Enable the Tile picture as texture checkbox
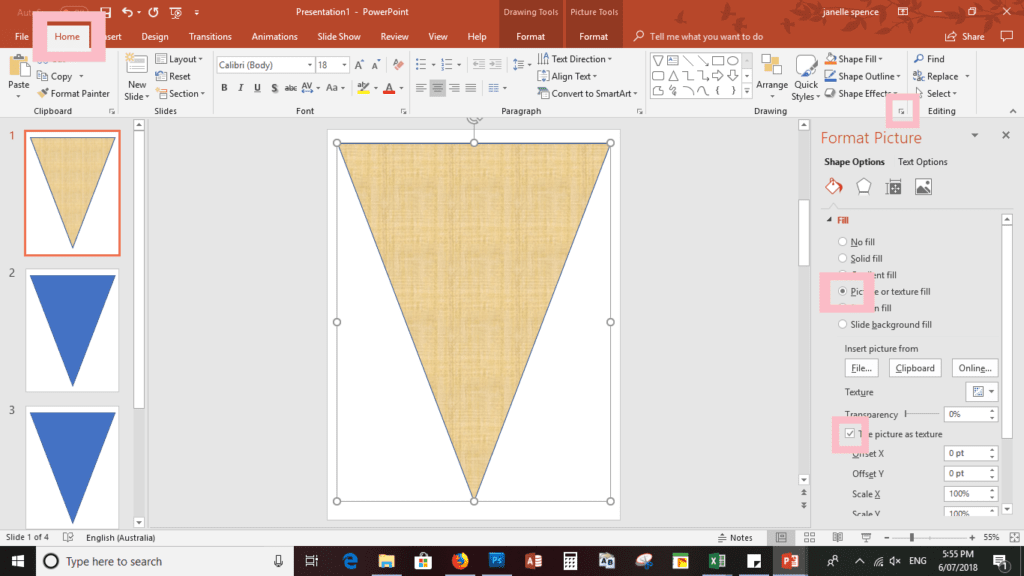The width and height of the screenshot is (1024, 576). [849, 433]
